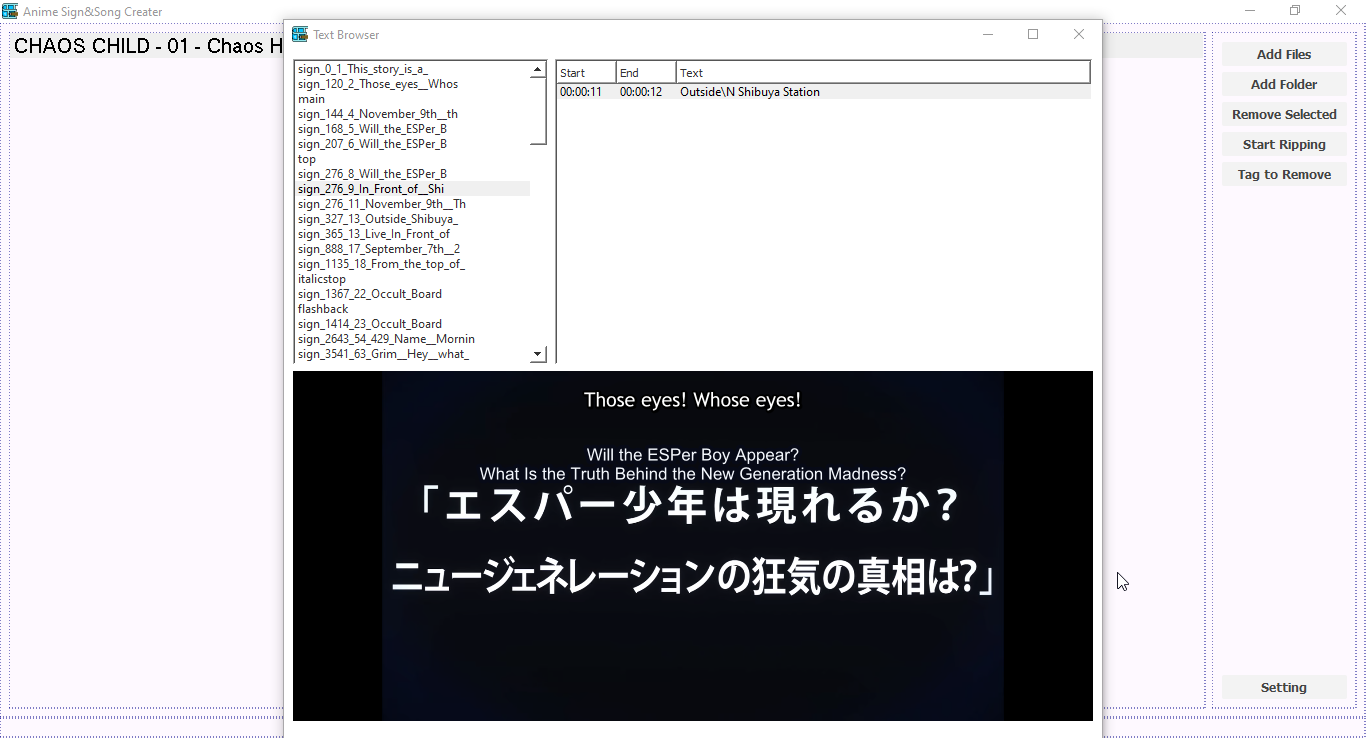
Task: Select sign_120_2_Those_eyes__Whos entry
Action: pos(412,84)
